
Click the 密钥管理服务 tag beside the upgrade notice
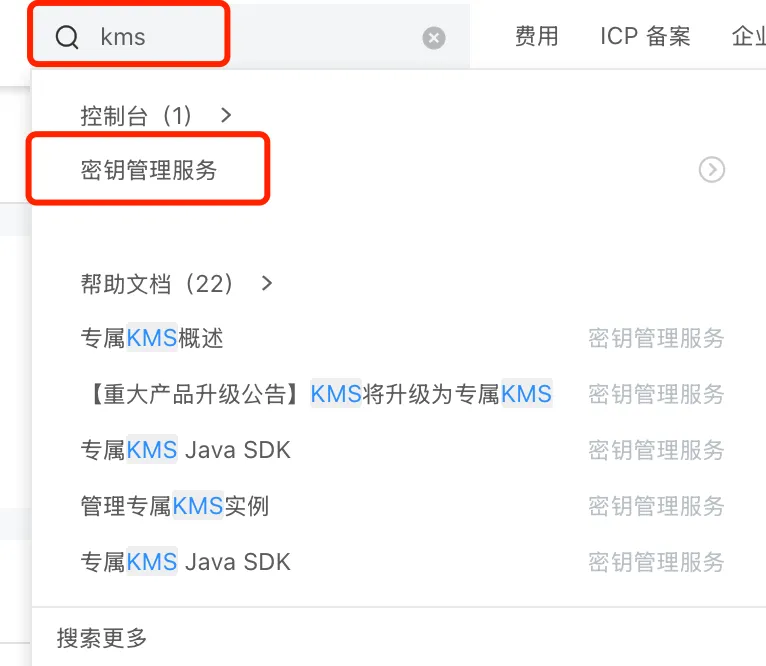click(x=656, y=394)
